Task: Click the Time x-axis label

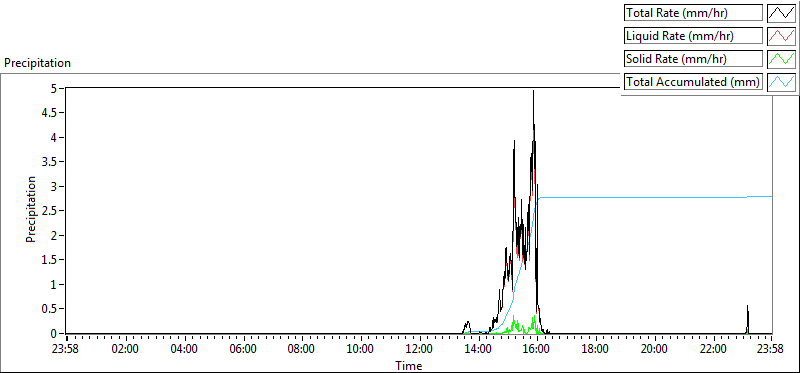Action: pyautogui.click(x=409, y=365)
